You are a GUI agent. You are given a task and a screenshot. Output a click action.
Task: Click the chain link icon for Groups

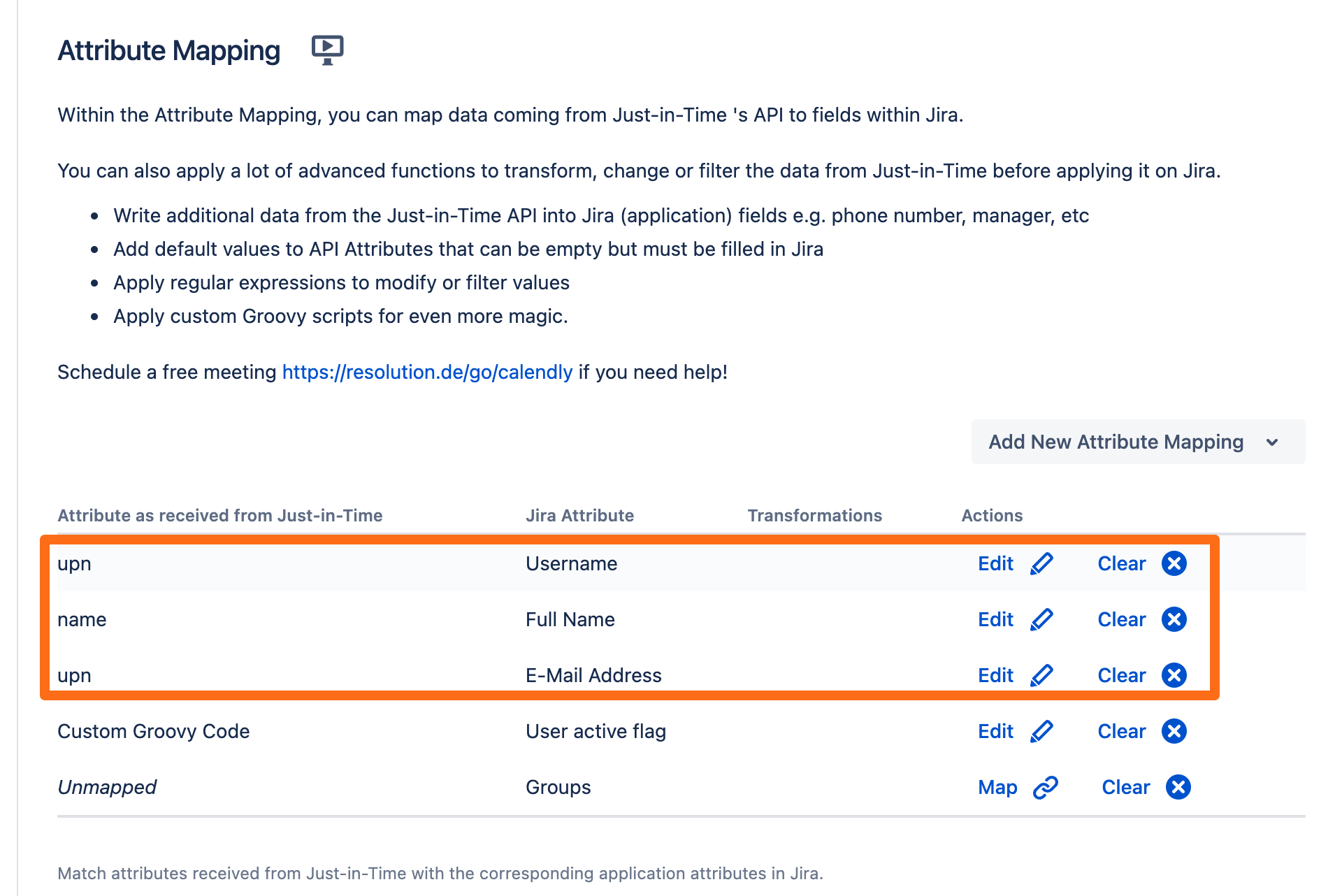click(x=1046, y=787)
